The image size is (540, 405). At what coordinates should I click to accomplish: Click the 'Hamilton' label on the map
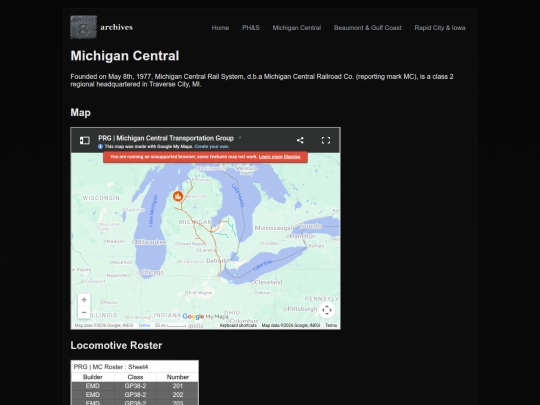302,236
